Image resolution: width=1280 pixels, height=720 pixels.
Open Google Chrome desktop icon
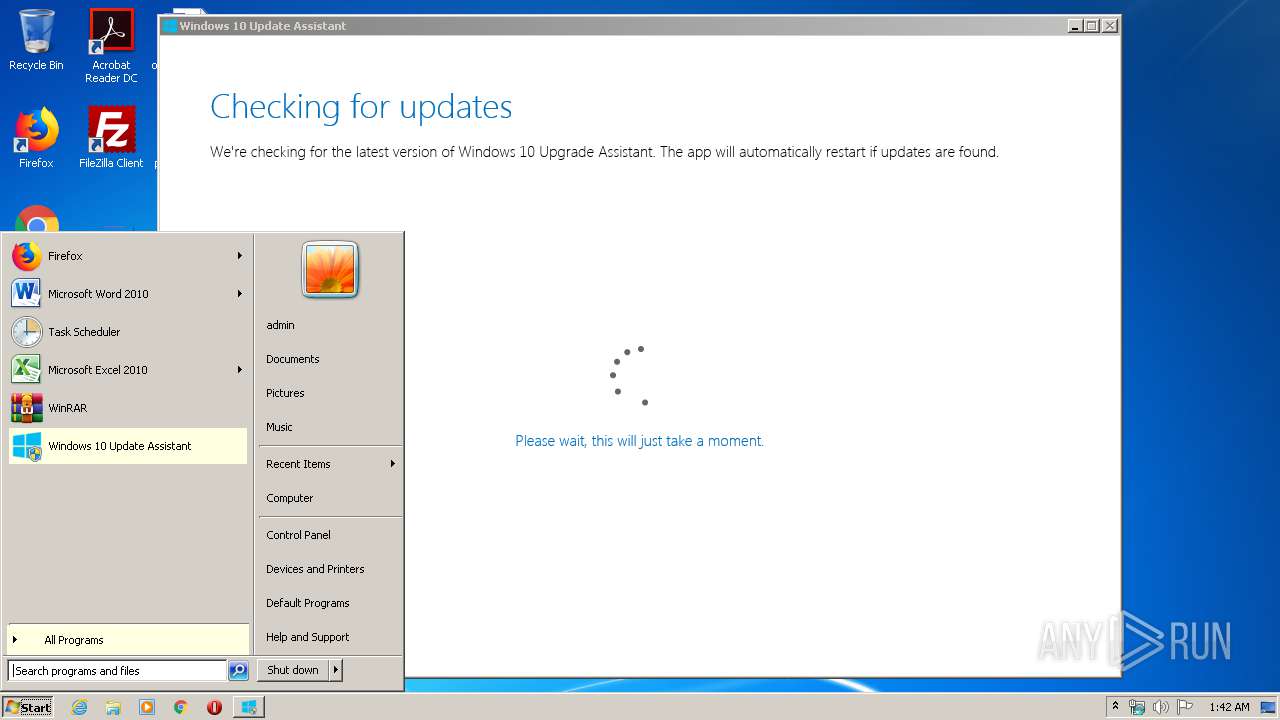pos(37,219)
